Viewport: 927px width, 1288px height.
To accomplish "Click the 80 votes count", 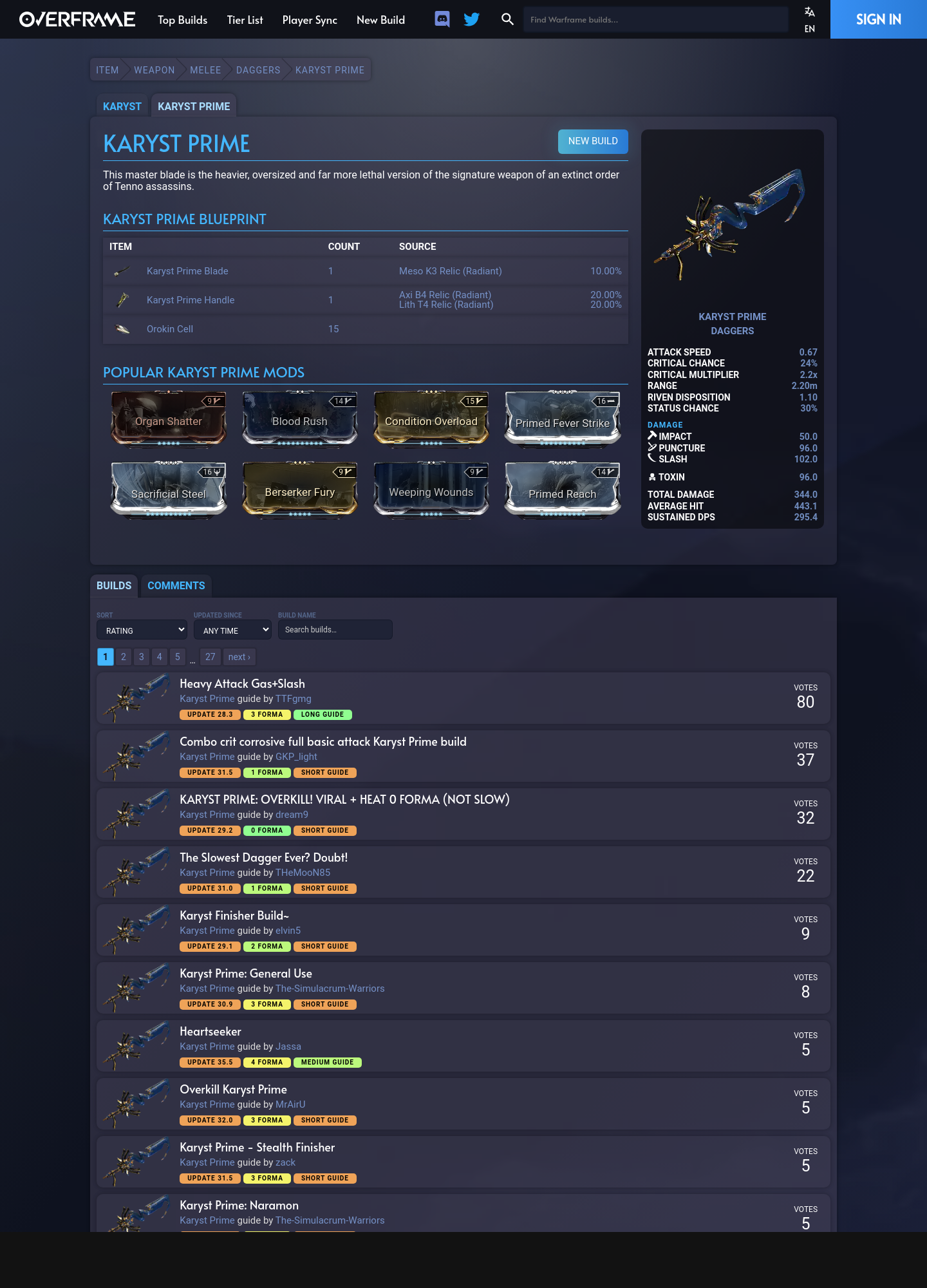I will (805, 702).
